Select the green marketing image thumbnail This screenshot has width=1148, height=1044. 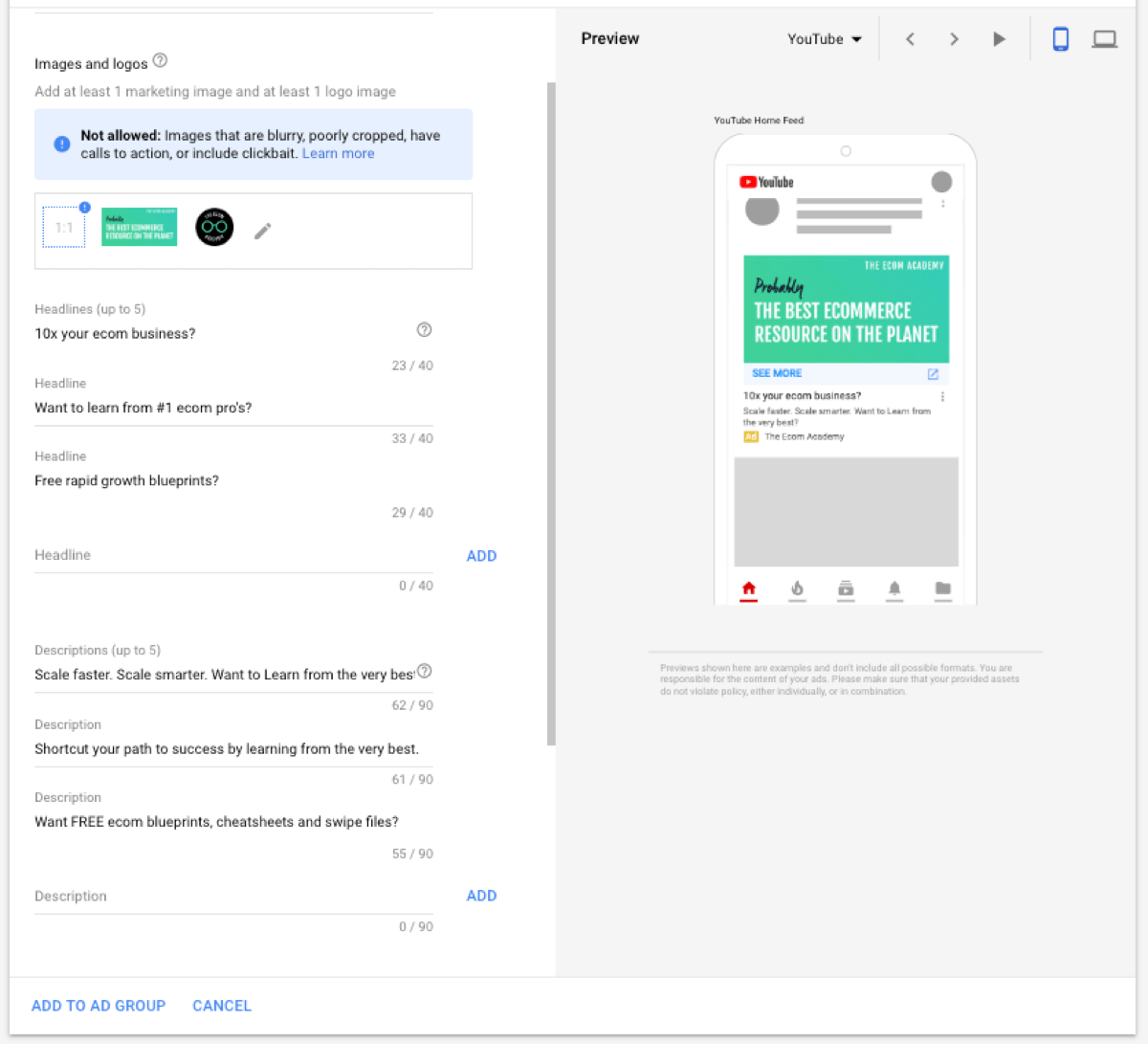click(x=139, y=228)
